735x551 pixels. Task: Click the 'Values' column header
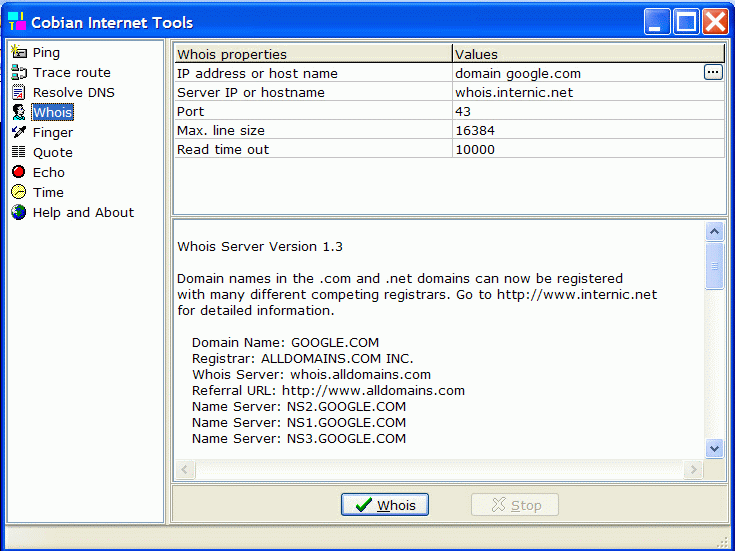(589, 53)
